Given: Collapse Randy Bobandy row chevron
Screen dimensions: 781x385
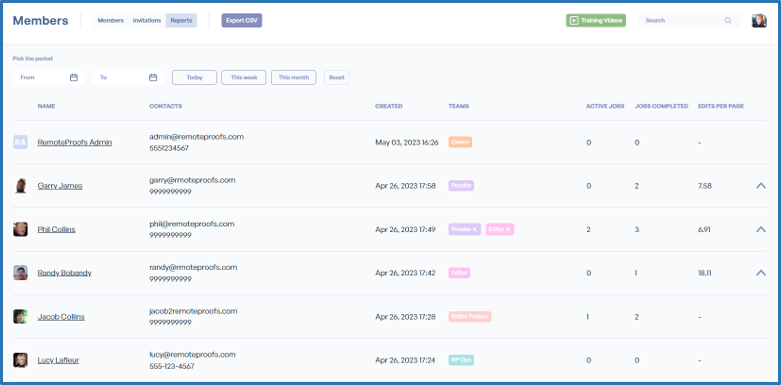Looking at the screenshot, I should click(x=761, y=272).
